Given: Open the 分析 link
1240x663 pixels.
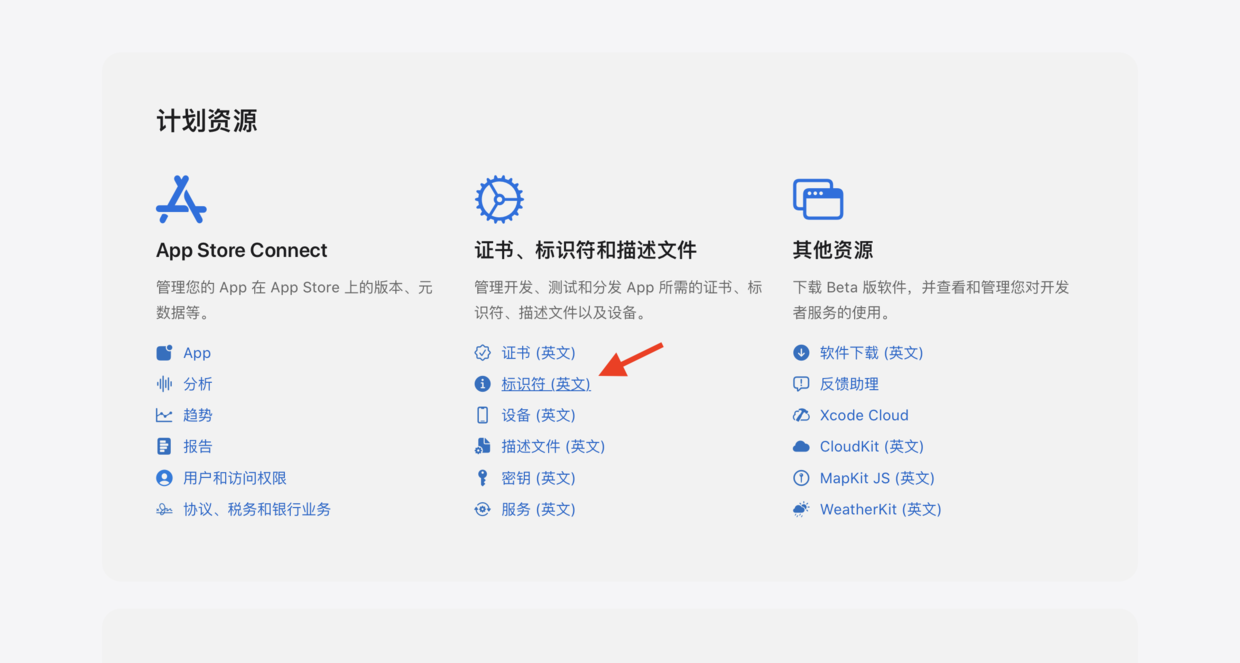Looking at the screenshot, I should (x=198, y=384).
